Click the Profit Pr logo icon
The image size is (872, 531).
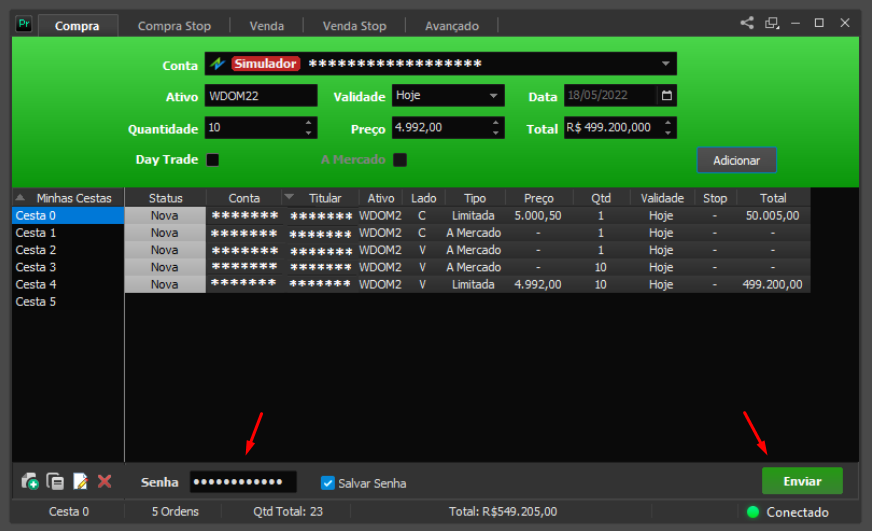[x=24, y=24]
